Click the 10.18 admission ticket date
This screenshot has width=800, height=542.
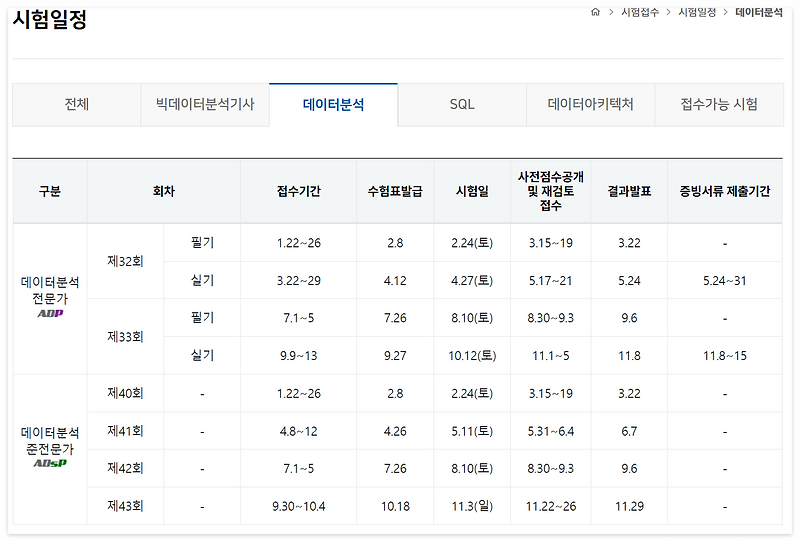(395, 506)
